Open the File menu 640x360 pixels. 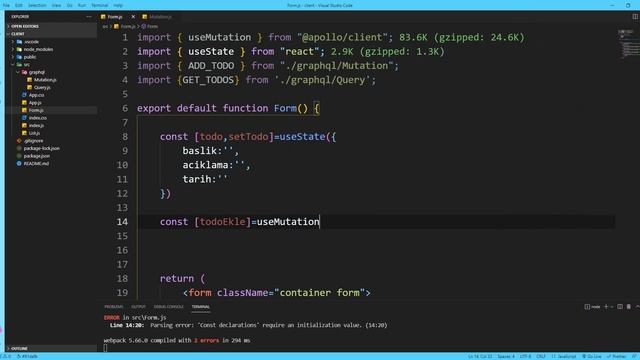point(6,5)
